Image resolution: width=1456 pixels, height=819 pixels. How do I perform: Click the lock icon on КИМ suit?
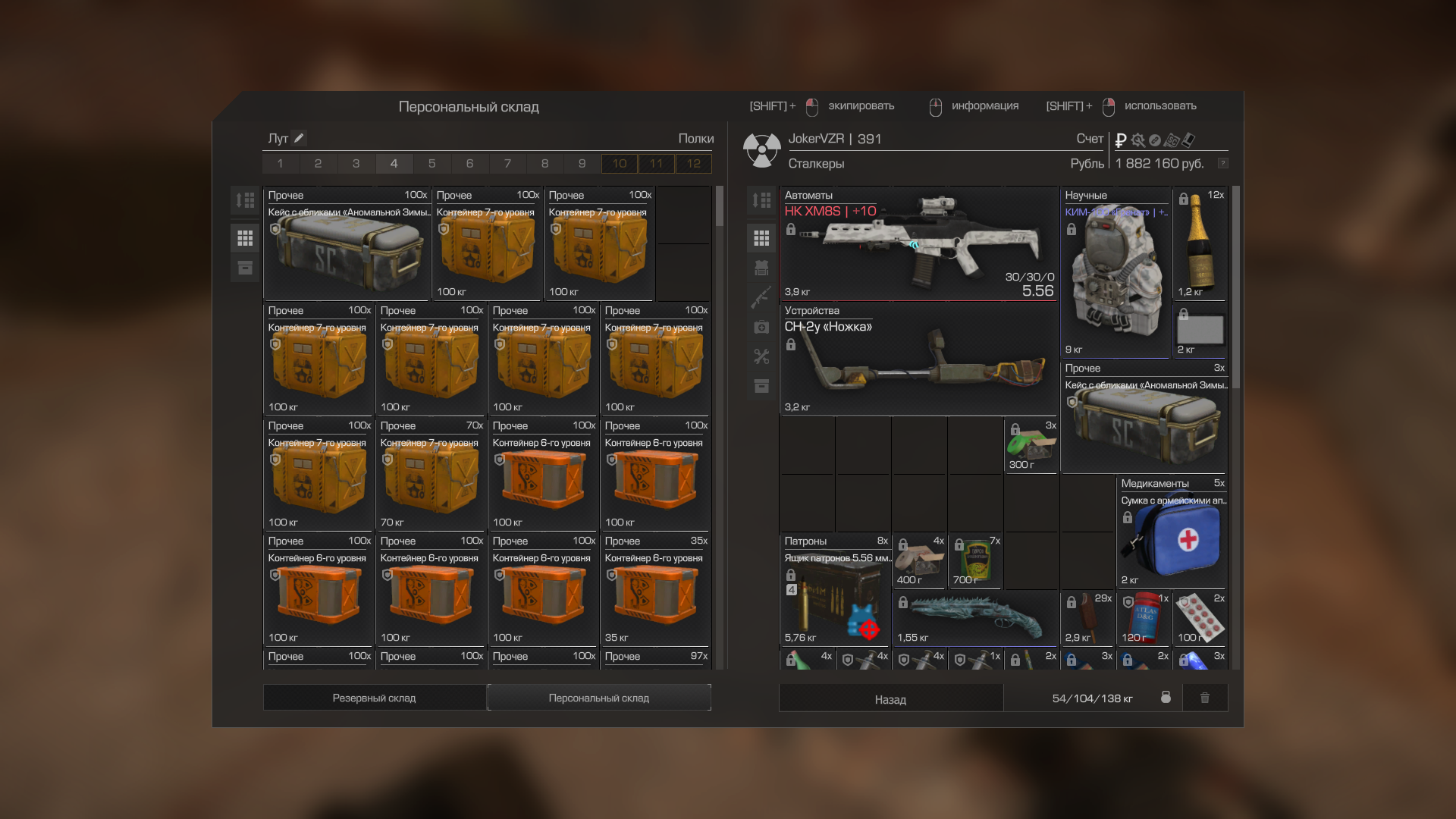point(1072,229)
